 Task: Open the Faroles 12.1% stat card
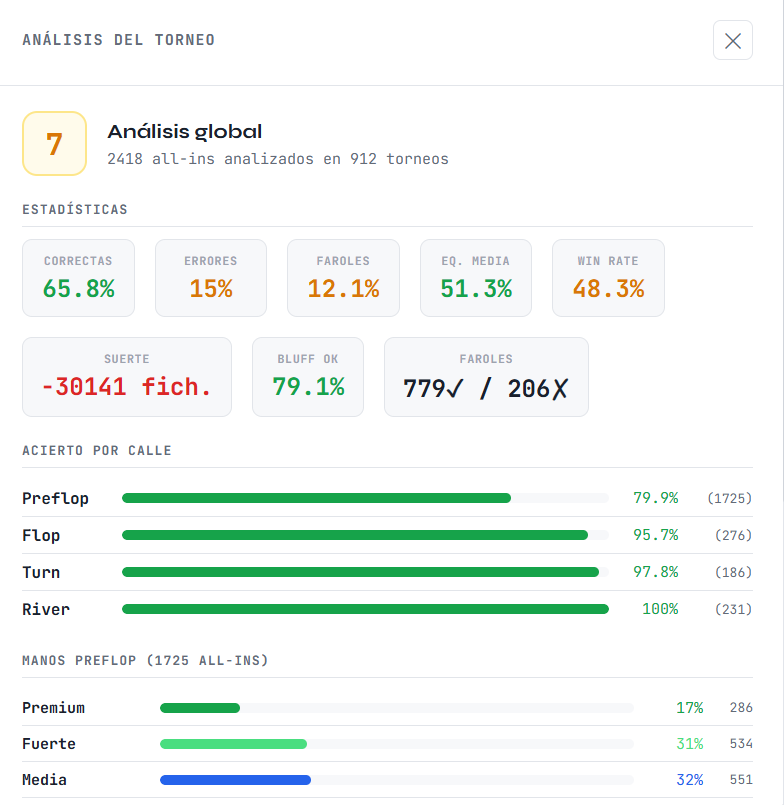click(343, 278)
